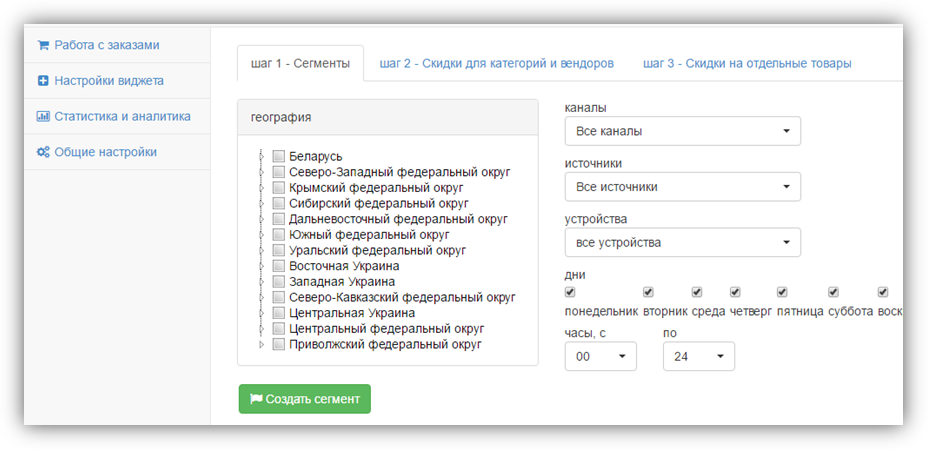Open the Все источники dropdown

(x=682, y=187)
